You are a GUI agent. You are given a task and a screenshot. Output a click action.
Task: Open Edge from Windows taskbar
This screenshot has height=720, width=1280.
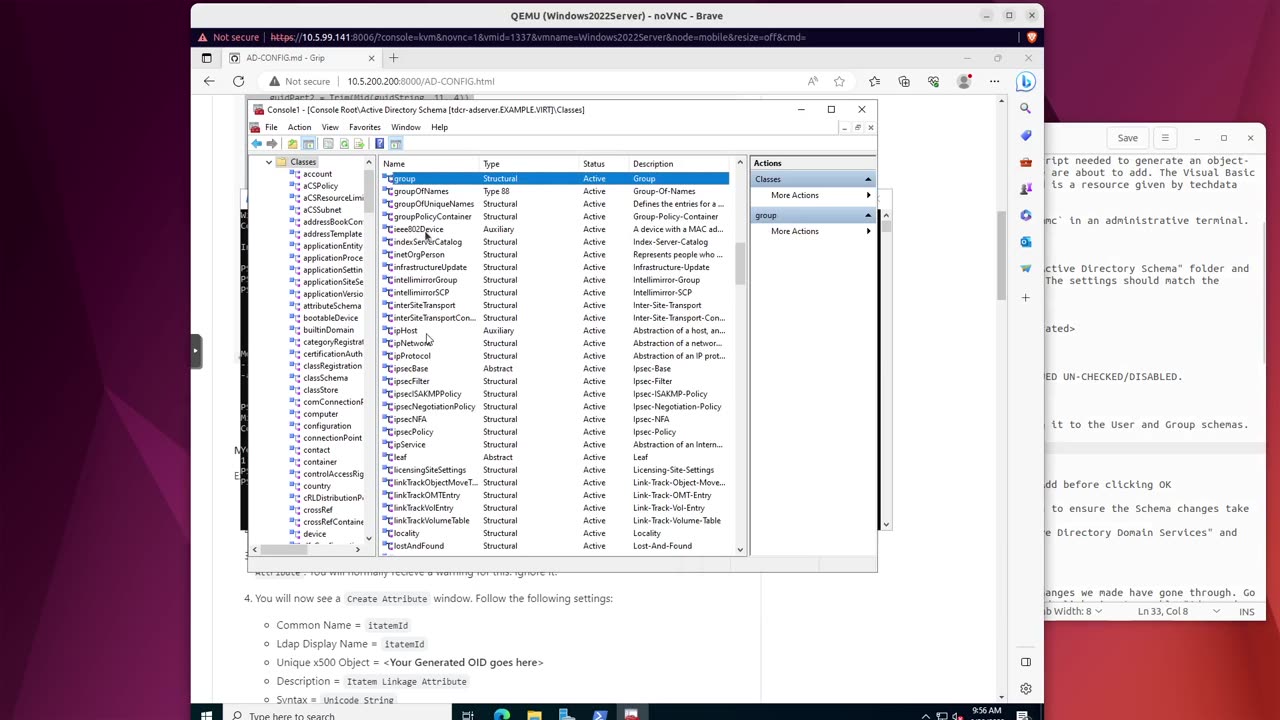click(501, 714)
